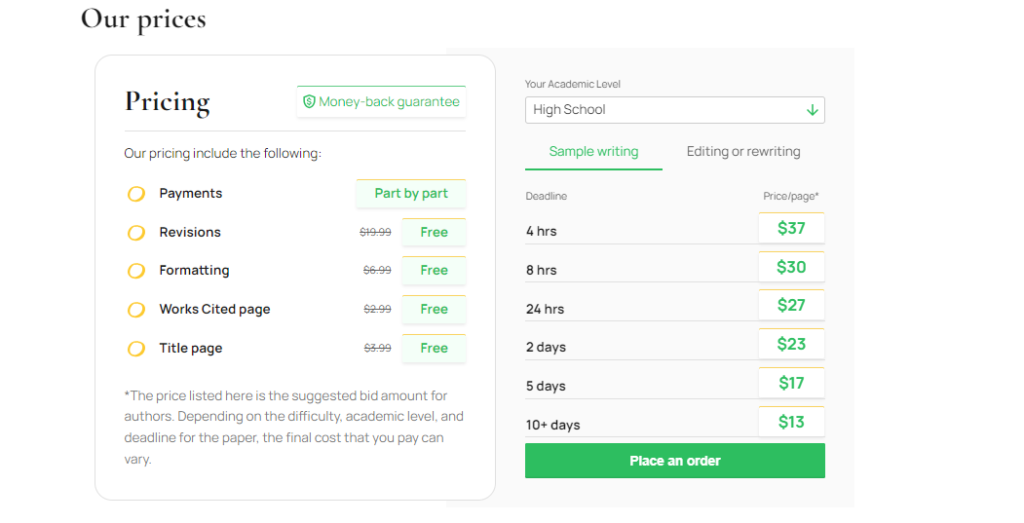The height and width of the screenshot is (523, 1024).
Task: Select the Part by part payments badge
Action: pos(411,193)
